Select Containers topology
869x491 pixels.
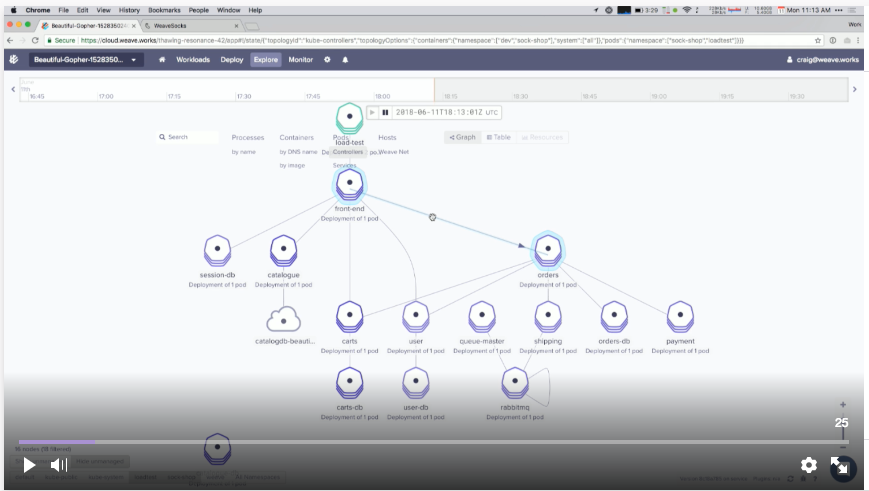[x=297, y=137]
